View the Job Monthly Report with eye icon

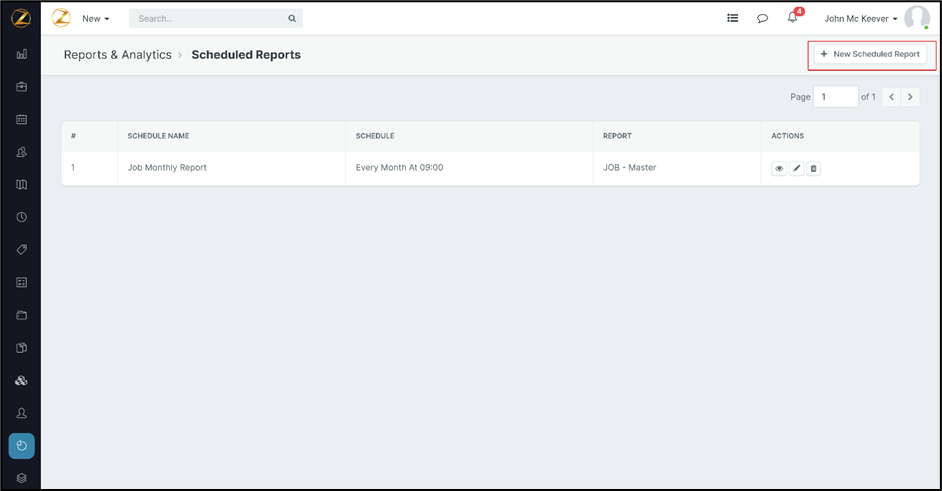[779, 168]
